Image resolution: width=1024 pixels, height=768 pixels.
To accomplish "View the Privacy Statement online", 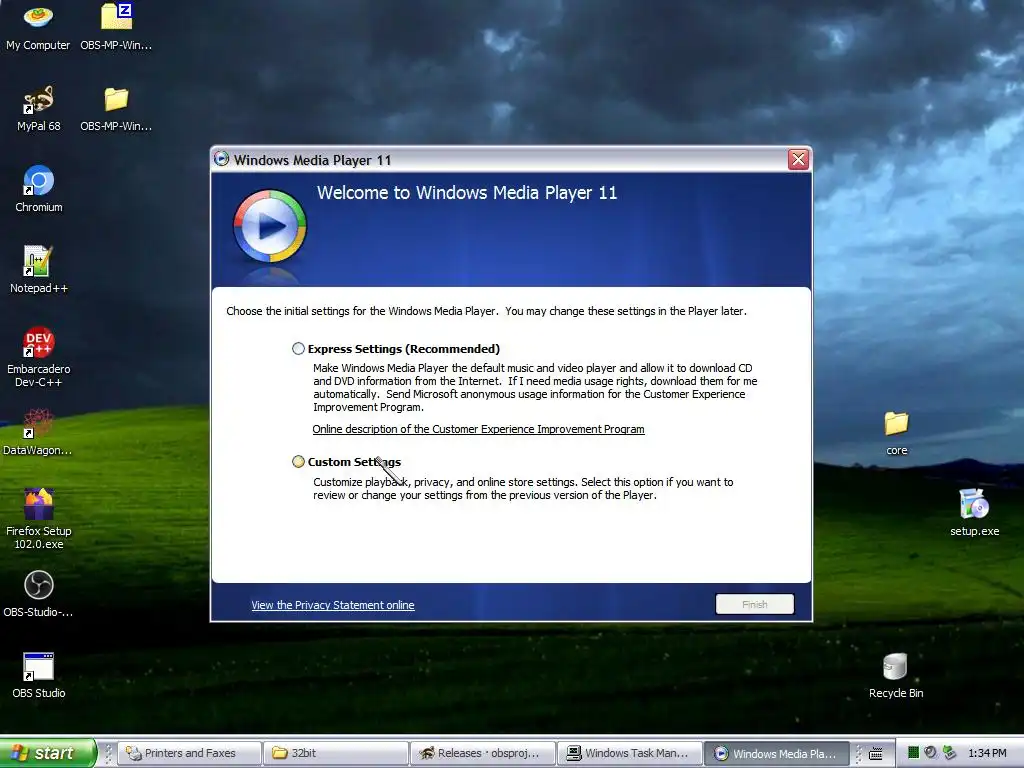I will (x=332, y=605).
